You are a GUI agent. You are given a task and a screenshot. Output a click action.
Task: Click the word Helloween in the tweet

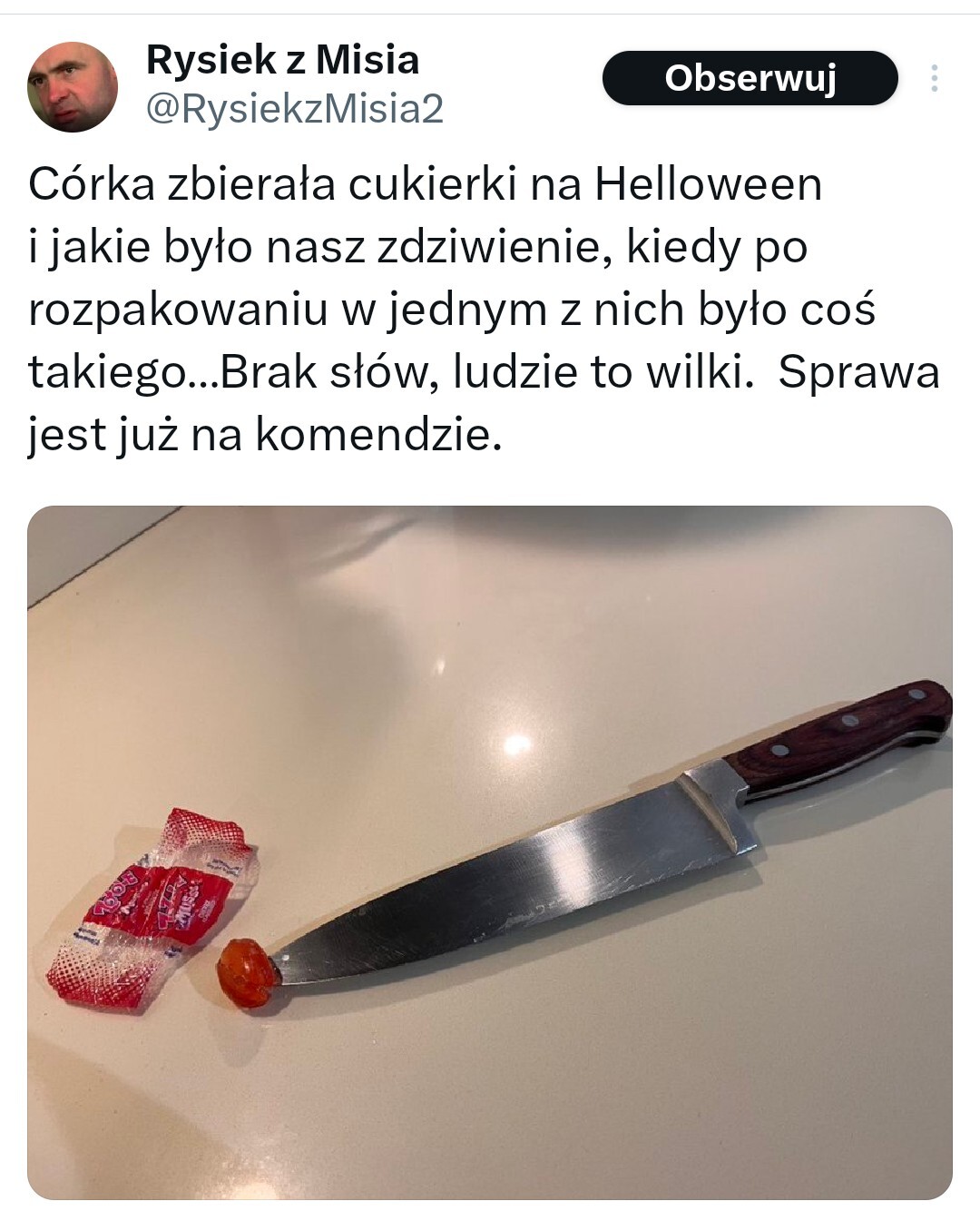[x=708, y=184]
